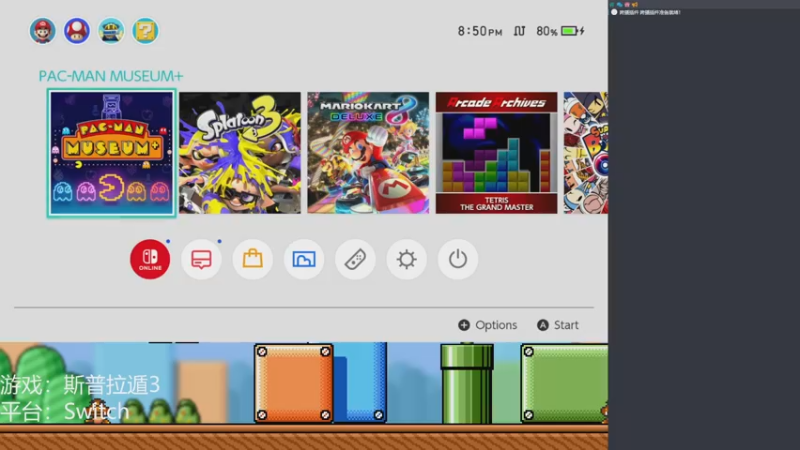Click the PAC-MAN MUSEUM+ title text
800x450 pixels.
pyautogui.click(x=111, y=76)
